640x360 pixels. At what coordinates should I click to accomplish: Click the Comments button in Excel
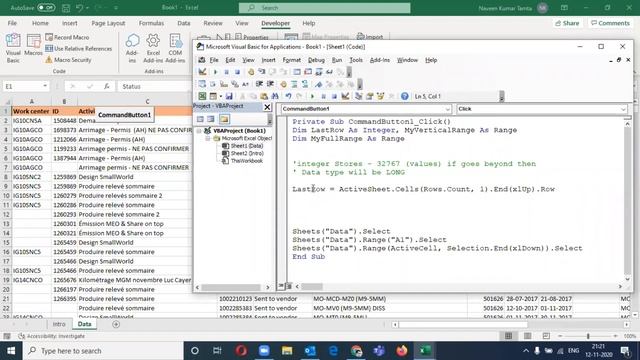(611, 23)
